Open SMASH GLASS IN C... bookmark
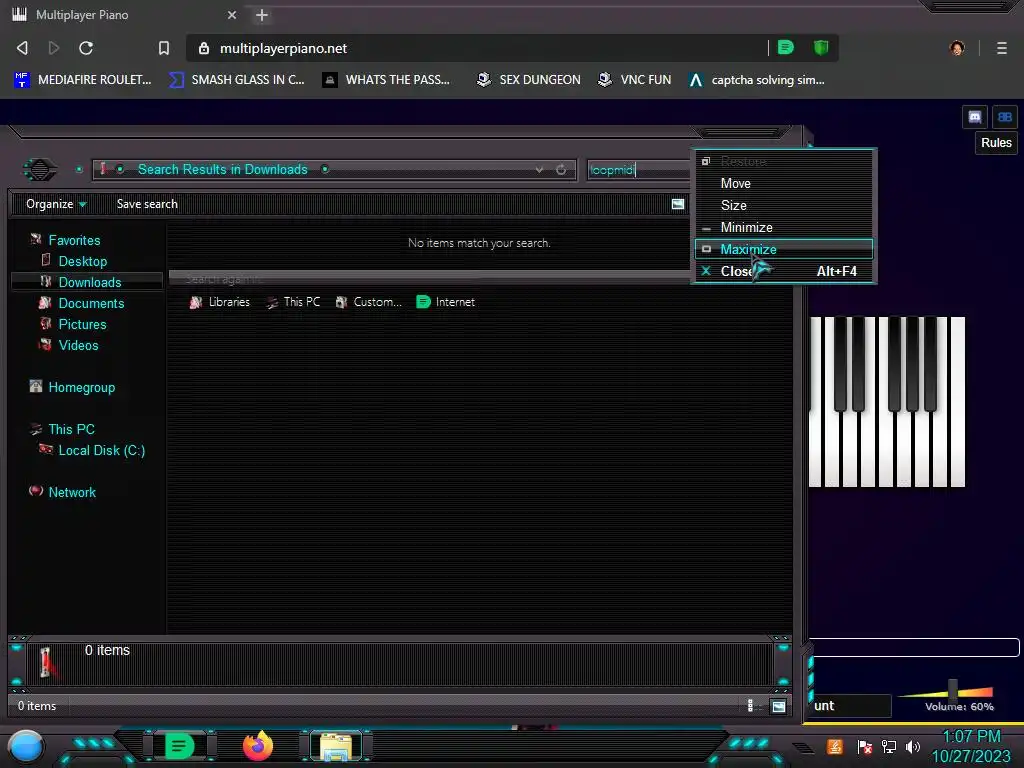The width and height of the screenshot is (1024, 768). [x=238, y=80]
